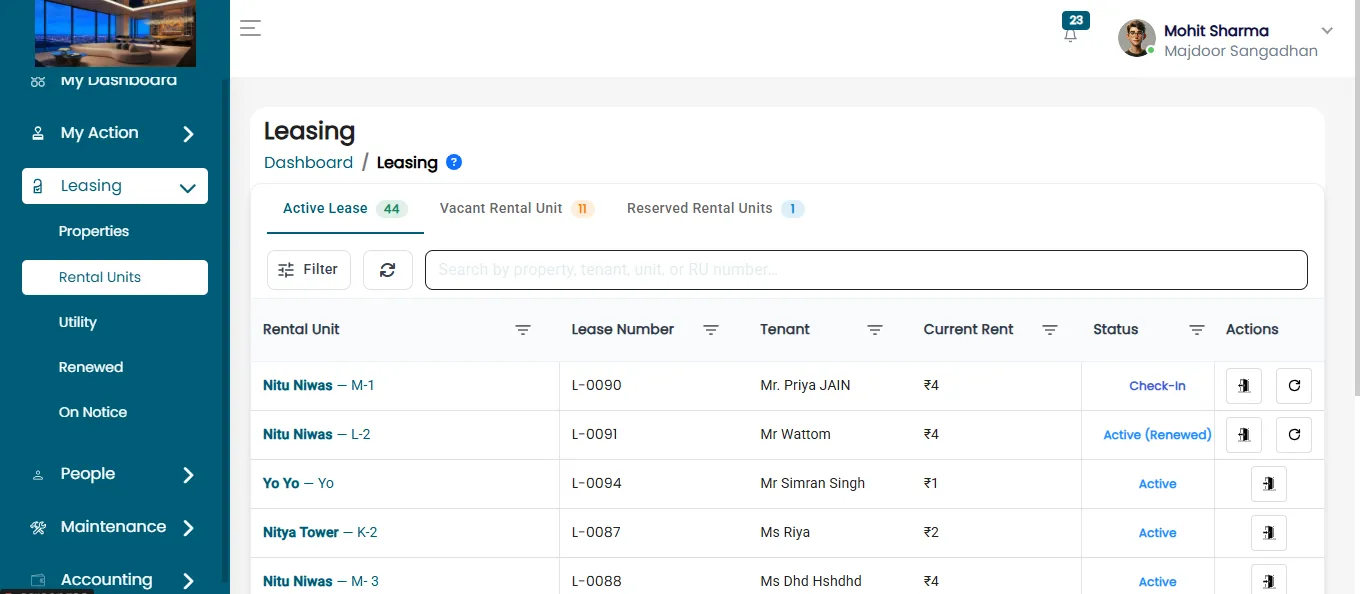Expand the People sidebar menu

click(115, 474)
